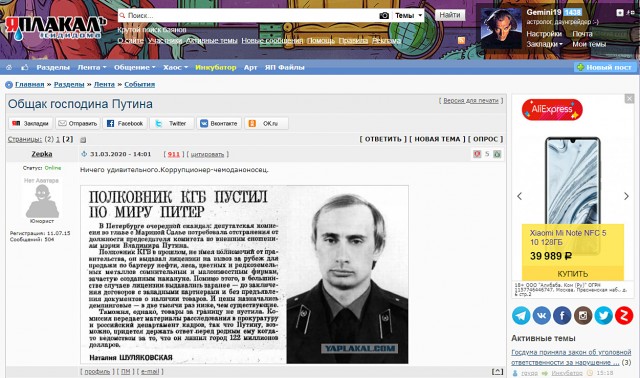Screen dimensions: 640x378
Task: Open the Почта mailbox link
Action: click(582, 34)
